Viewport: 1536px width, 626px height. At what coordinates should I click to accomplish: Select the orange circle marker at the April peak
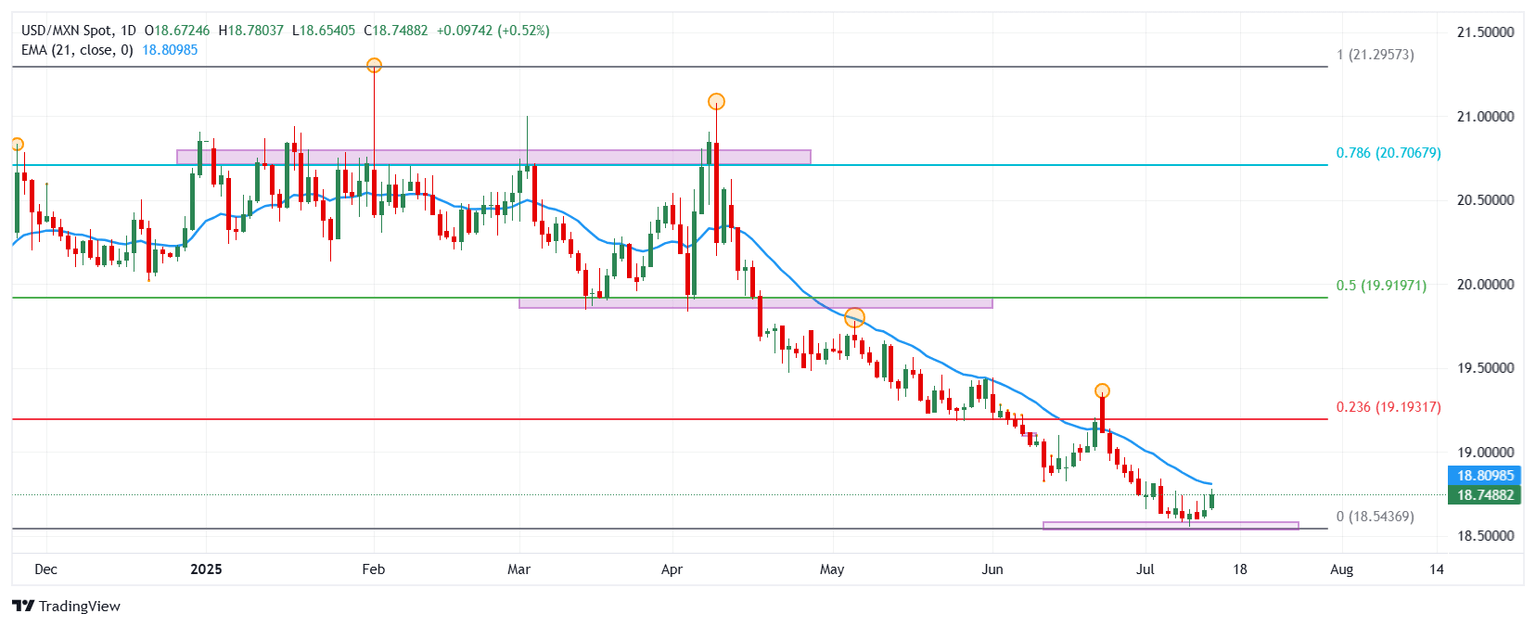716,101
